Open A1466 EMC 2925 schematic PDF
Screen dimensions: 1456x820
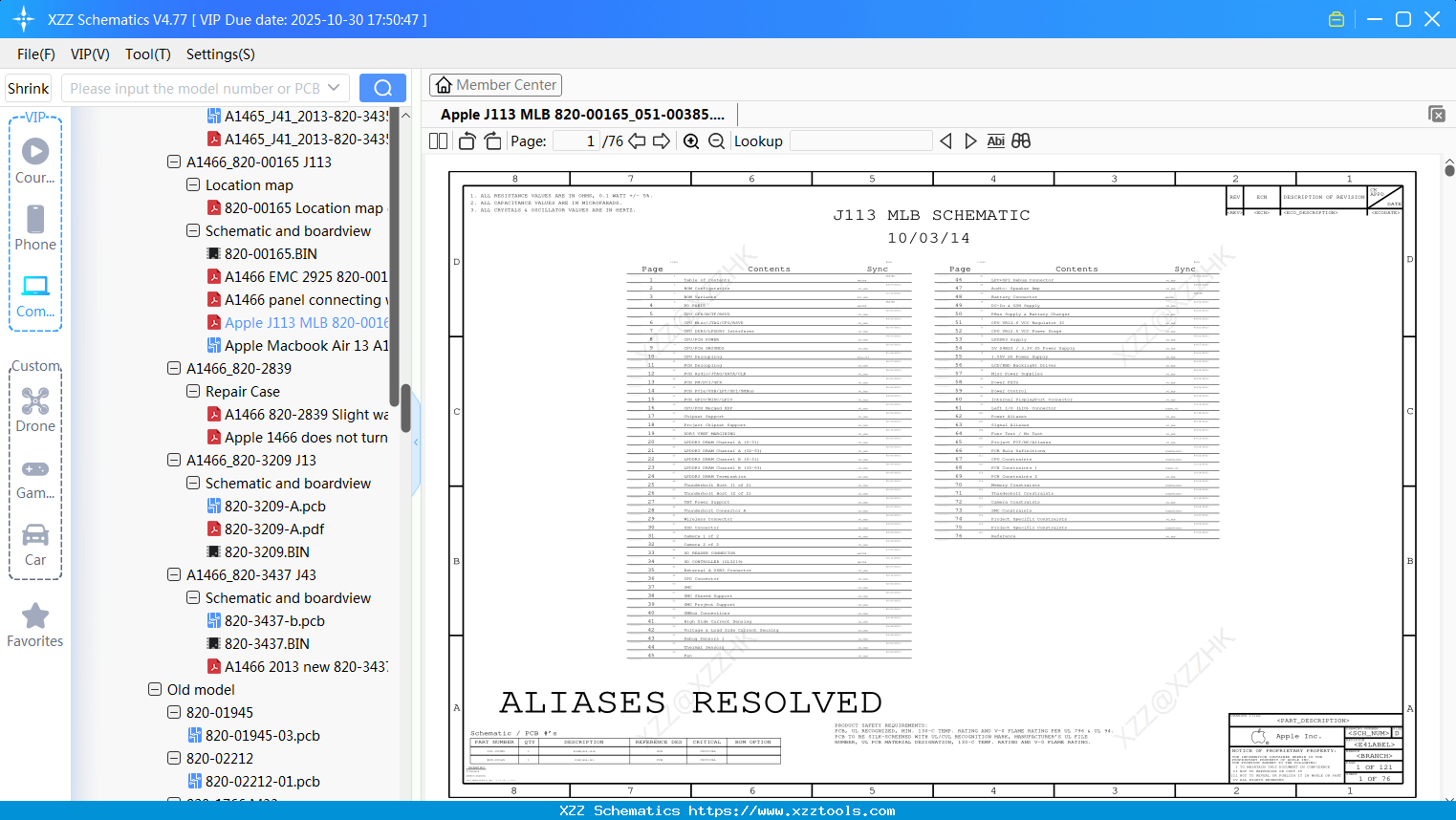tap(297, 277)
